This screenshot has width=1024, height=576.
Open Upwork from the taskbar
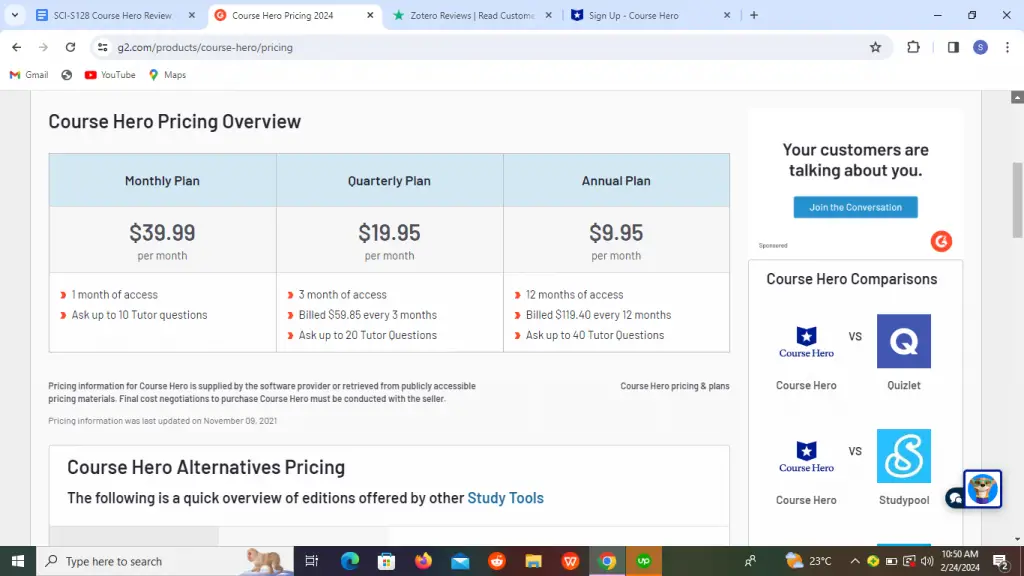pyautogui.click(x=645, y=561)
